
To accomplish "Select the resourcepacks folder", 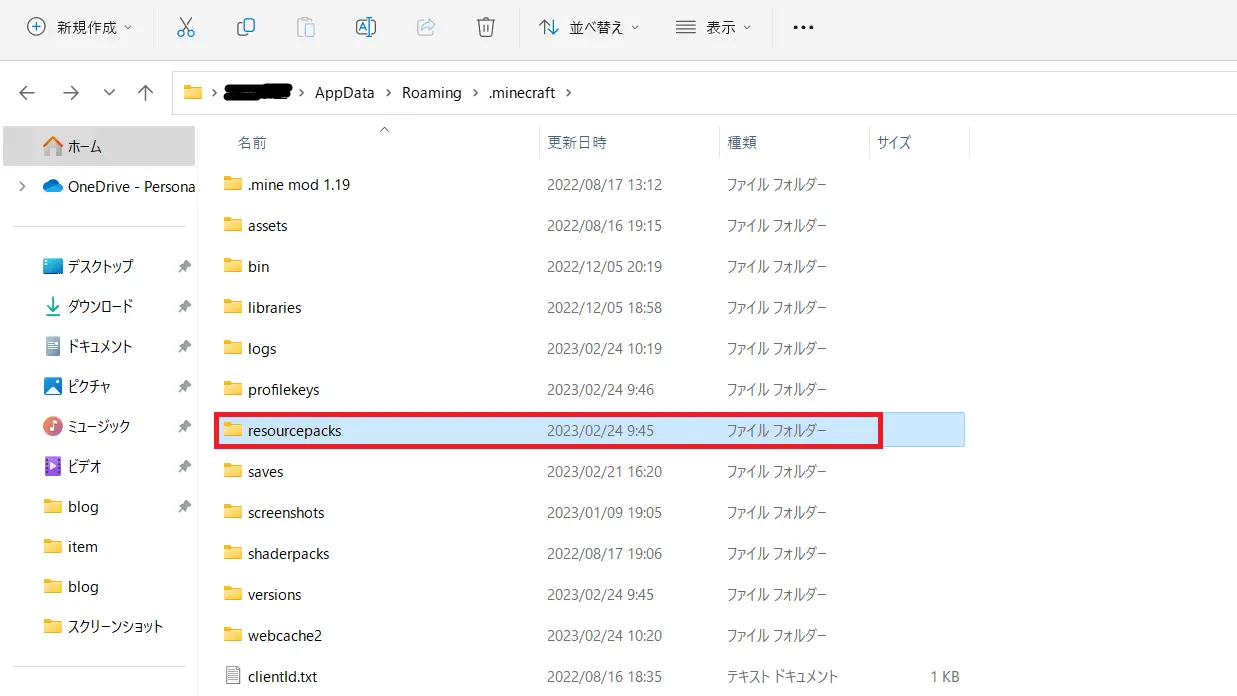I will pyautogui.click(x=294, y=430).
